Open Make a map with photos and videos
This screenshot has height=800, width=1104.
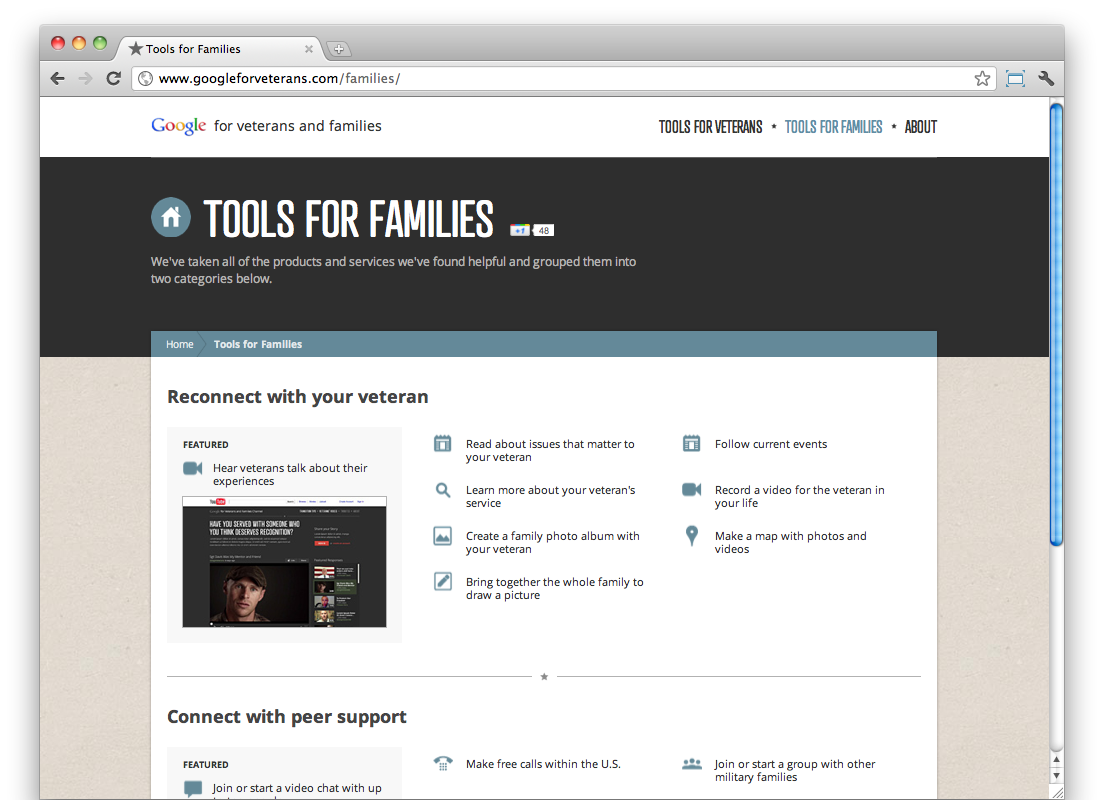coord(791,542)
